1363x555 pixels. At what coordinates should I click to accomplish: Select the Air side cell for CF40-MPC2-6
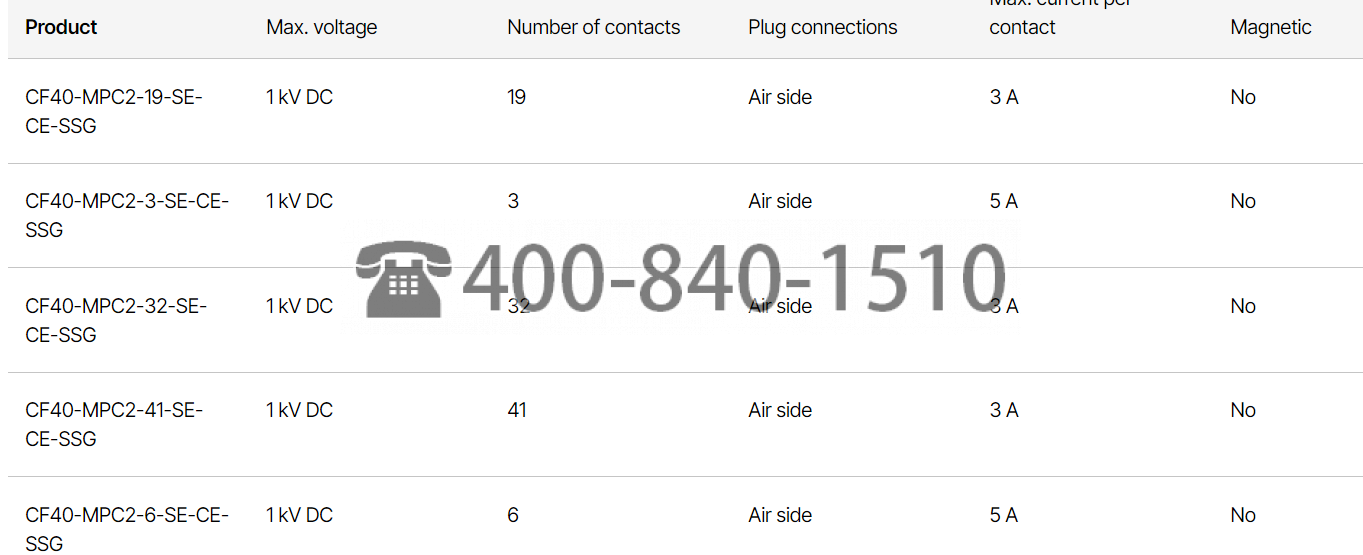coord(780,515)
